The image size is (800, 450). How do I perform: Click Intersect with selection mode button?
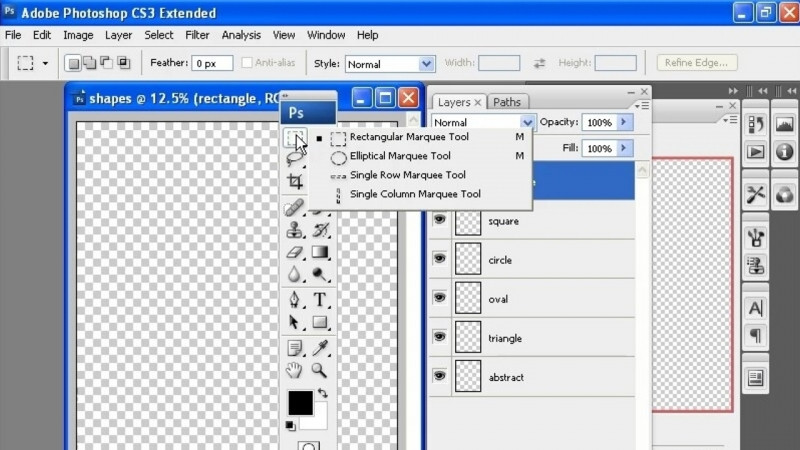(x=123, y=63)
